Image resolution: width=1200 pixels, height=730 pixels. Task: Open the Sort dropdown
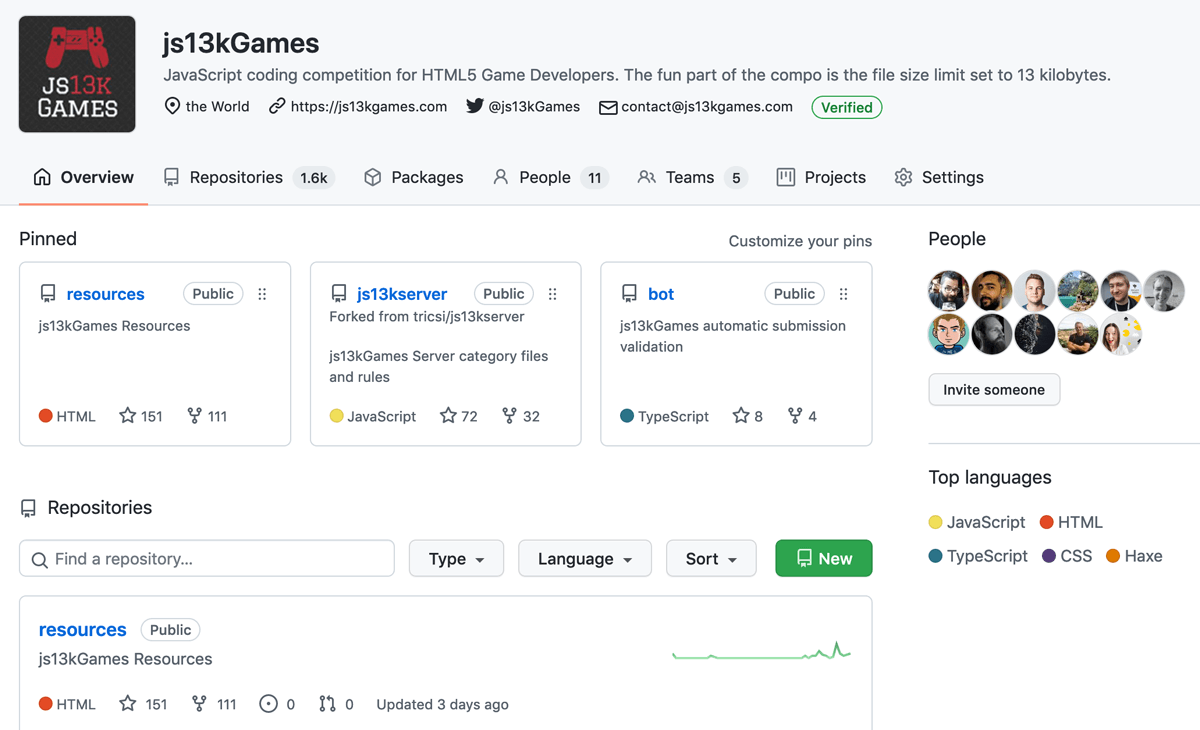click(x=710, y=558)
